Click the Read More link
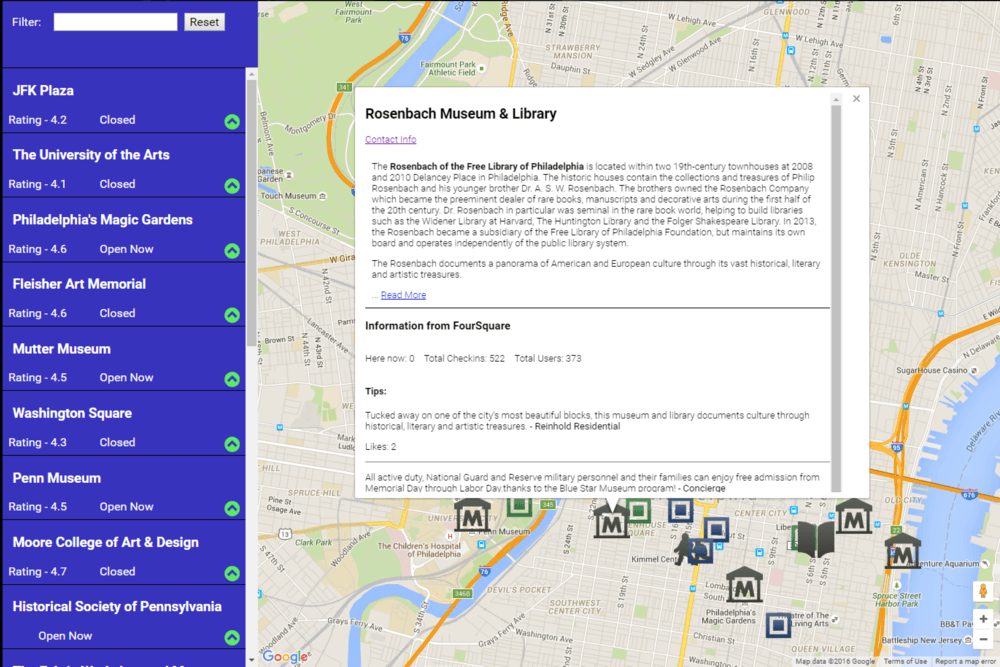1000x667 pixels. (x=403, y=295)
